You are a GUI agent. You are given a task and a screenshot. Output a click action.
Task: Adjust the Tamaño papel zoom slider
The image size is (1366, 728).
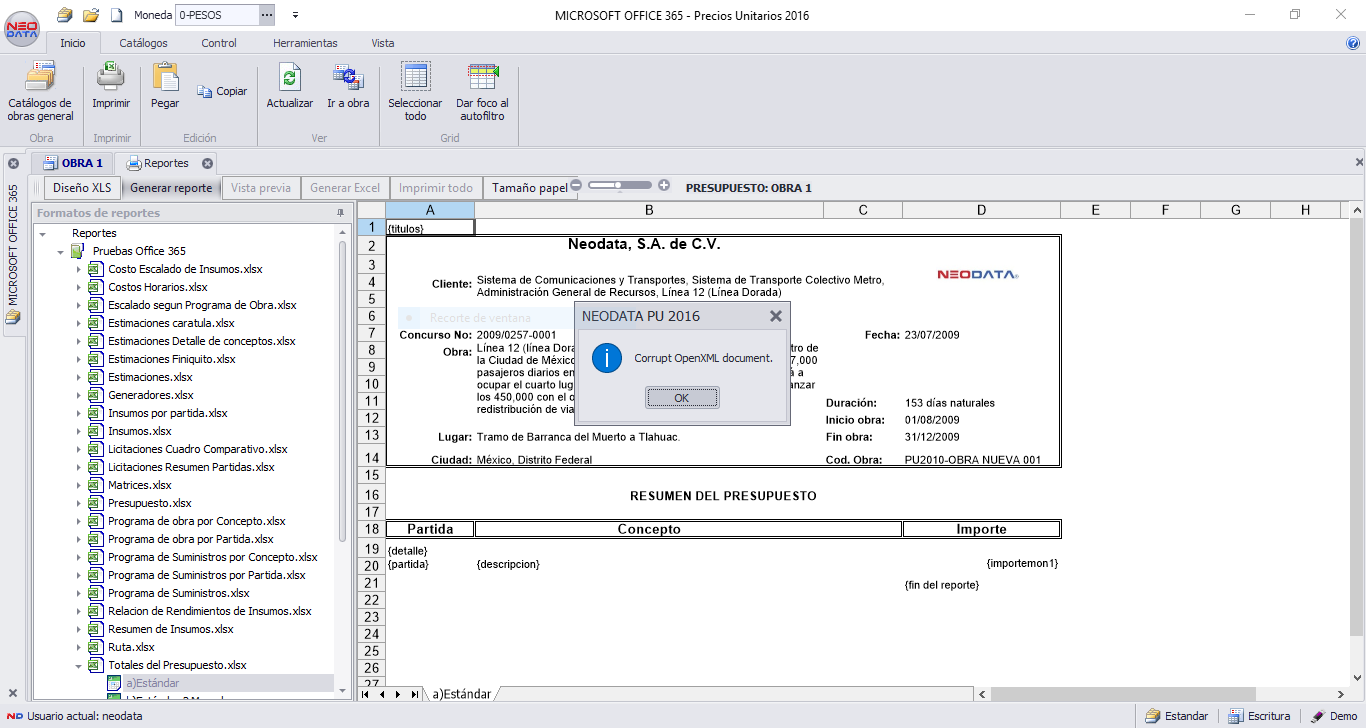coord(619,186)
